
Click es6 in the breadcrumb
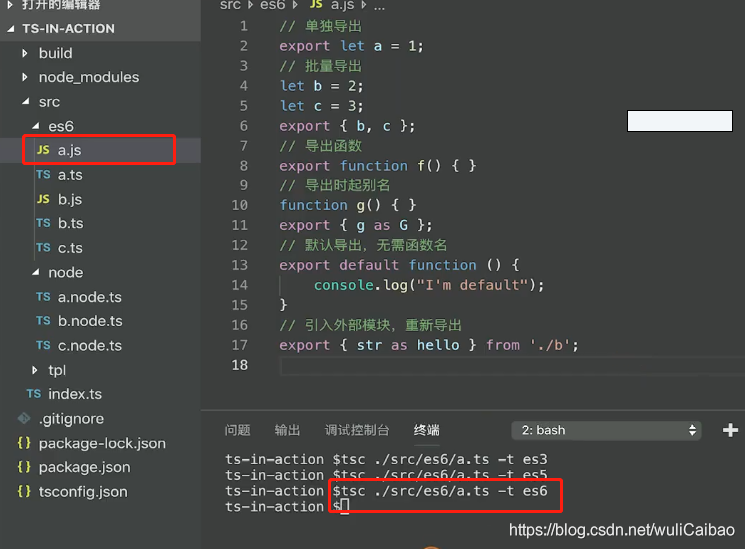(272, 5)
